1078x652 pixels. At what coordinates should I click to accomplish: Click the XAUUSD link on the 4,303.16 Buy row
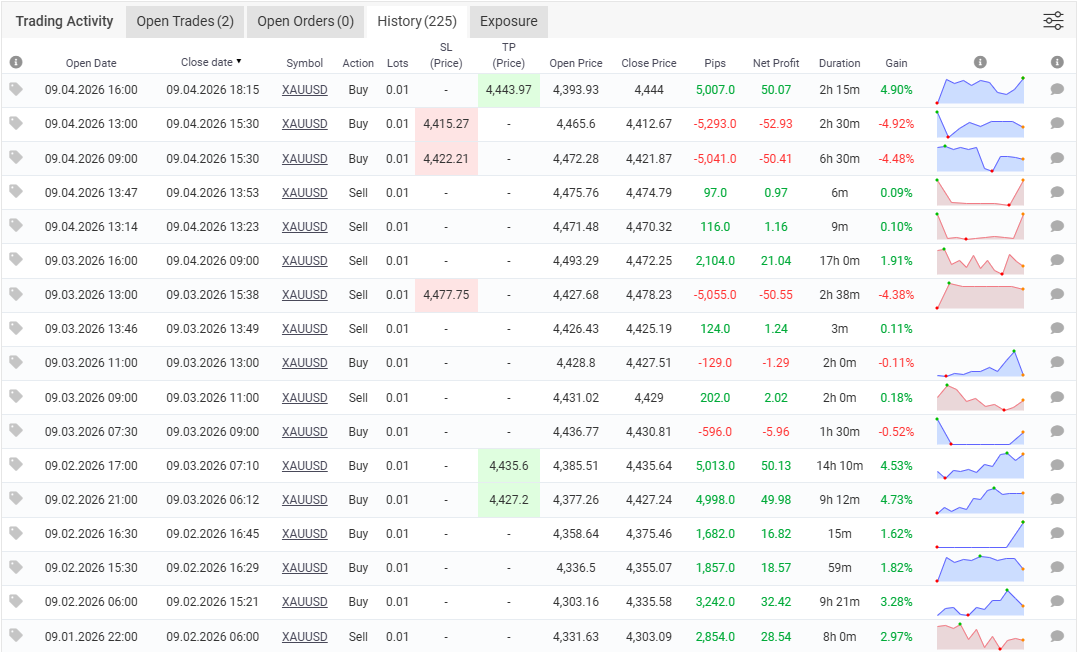pos(305,602)
